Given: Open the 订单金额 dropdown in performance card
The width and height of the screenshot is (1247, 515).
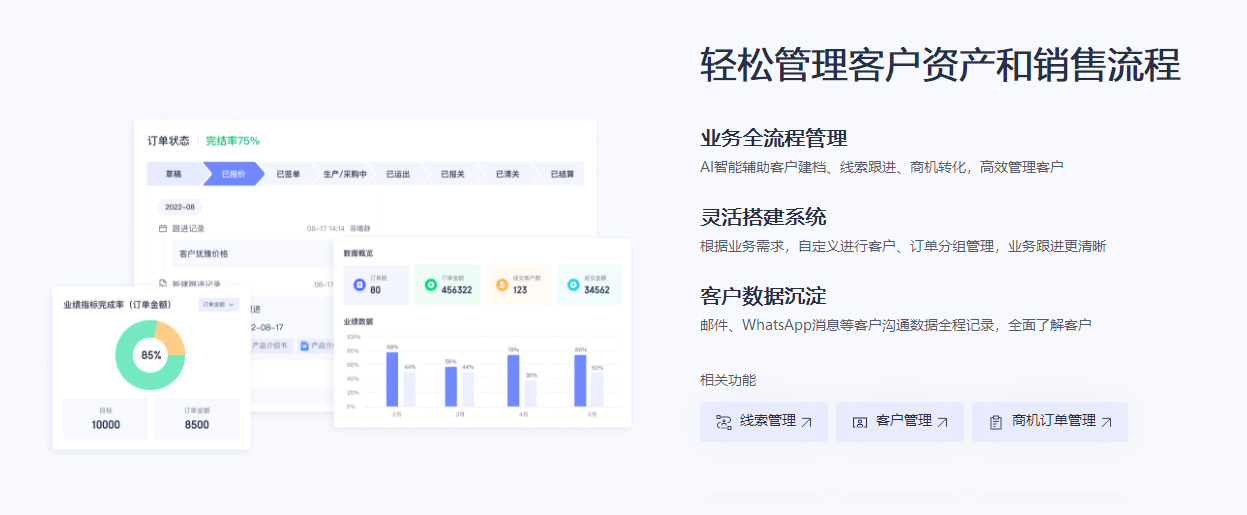Looking at the screenshot, I should point(218,304).
